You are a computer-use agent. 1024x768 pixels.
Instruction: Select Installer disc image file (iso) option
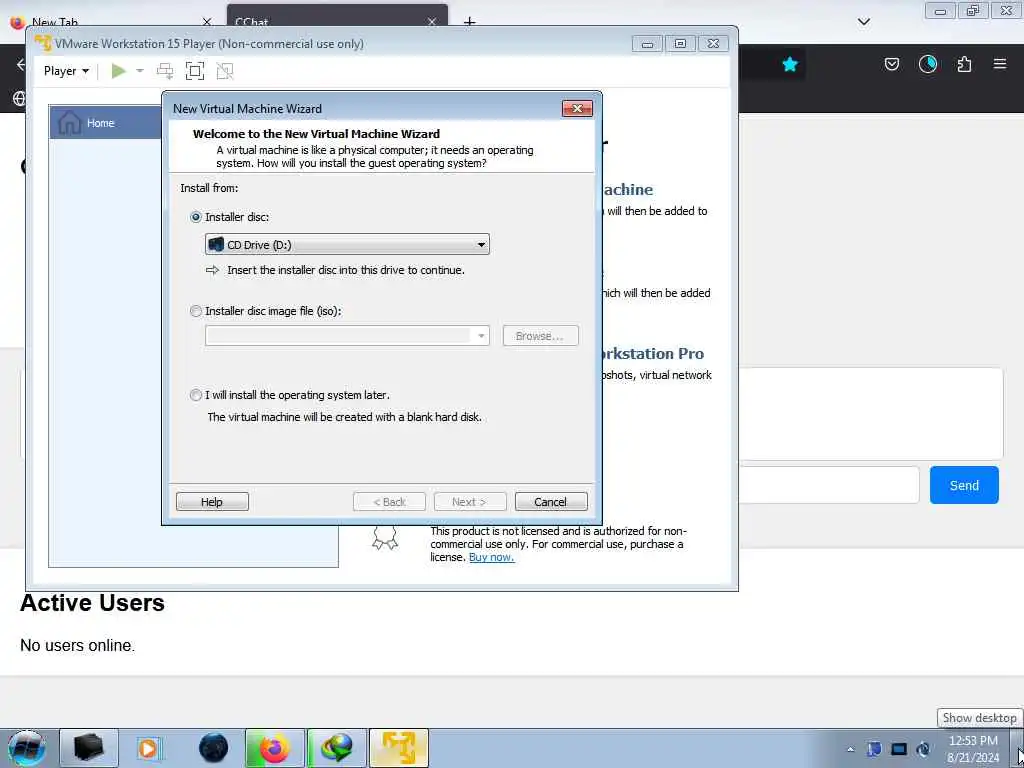[x=196, y=311]
